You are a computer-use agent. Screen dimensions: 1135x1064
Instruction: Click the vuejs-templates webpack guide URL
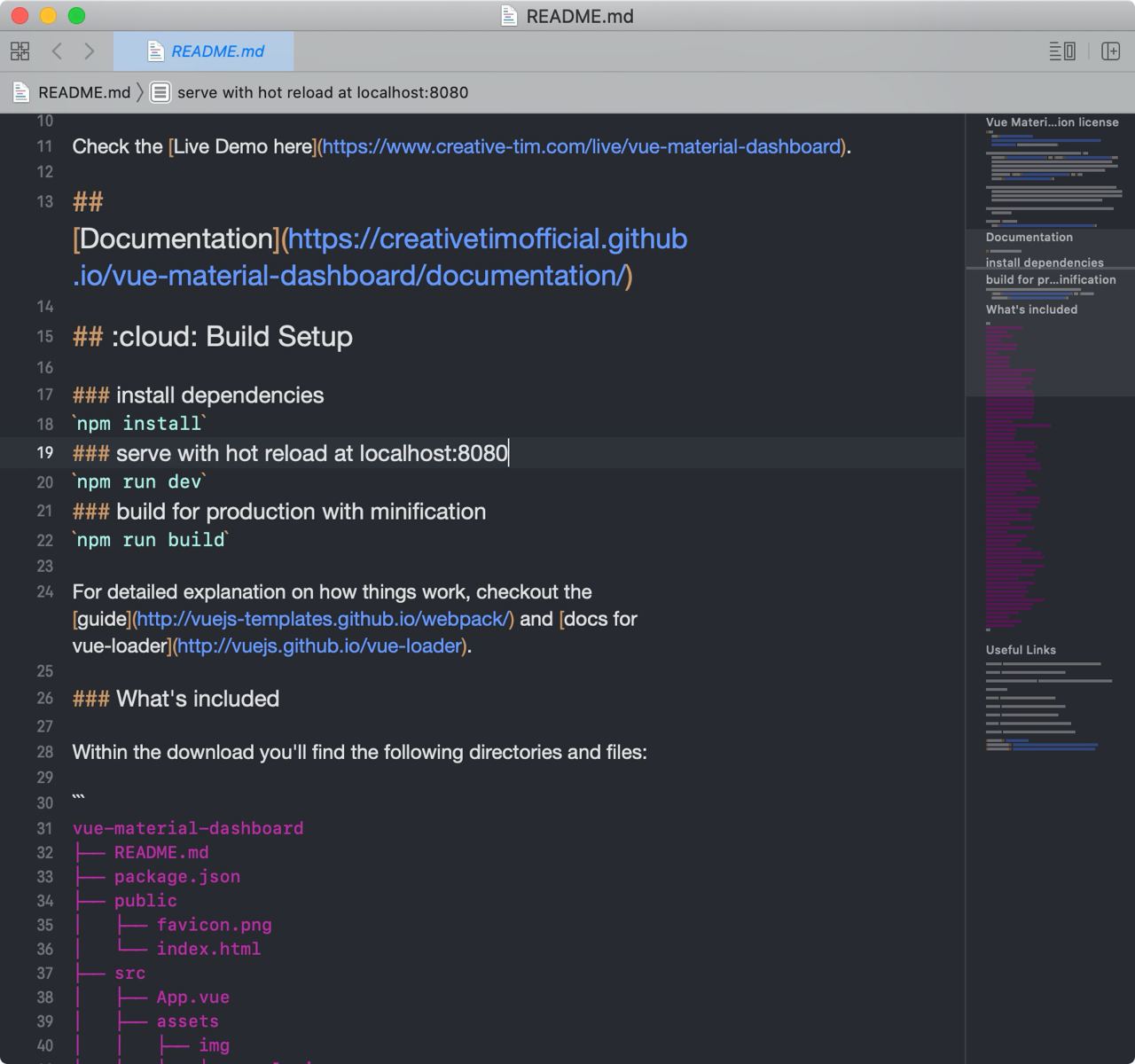323,619
